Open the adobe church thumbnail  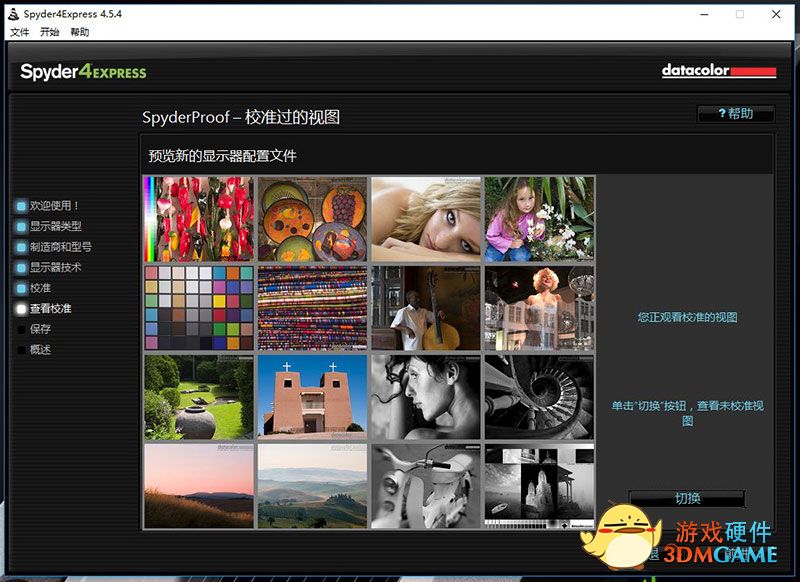312,397
